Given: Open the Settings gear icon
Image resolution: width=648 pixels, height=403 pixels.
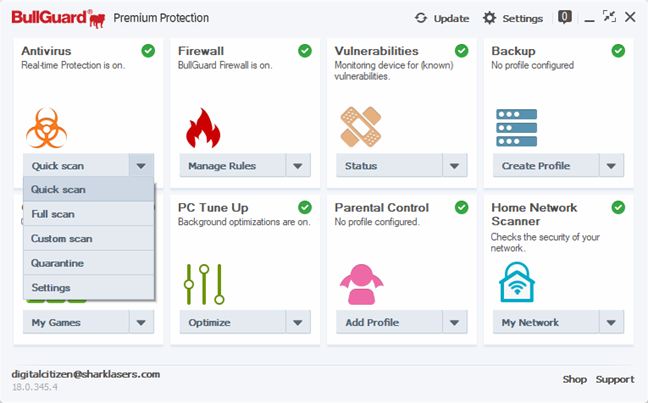Looking at the screenshot, I should pos(489,18).
